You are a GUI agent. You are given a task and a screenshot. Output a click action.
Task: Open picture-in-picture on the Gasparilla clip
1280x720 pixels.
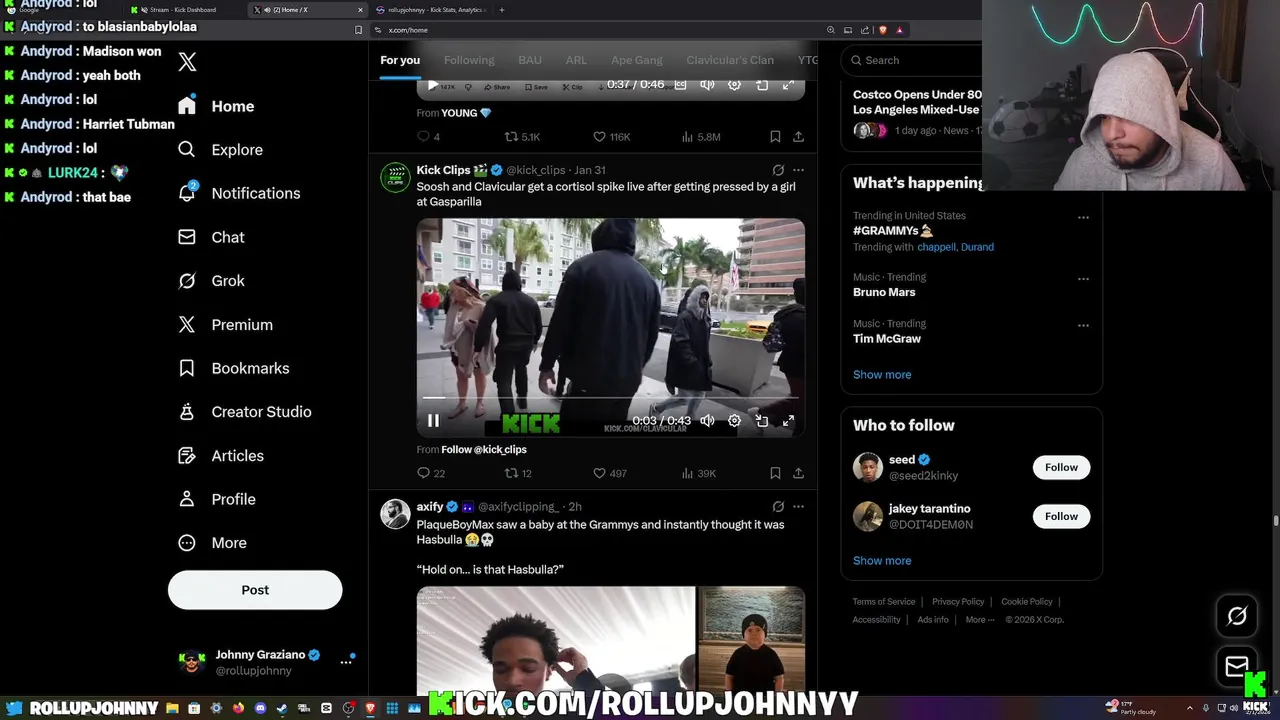point(762,421)
